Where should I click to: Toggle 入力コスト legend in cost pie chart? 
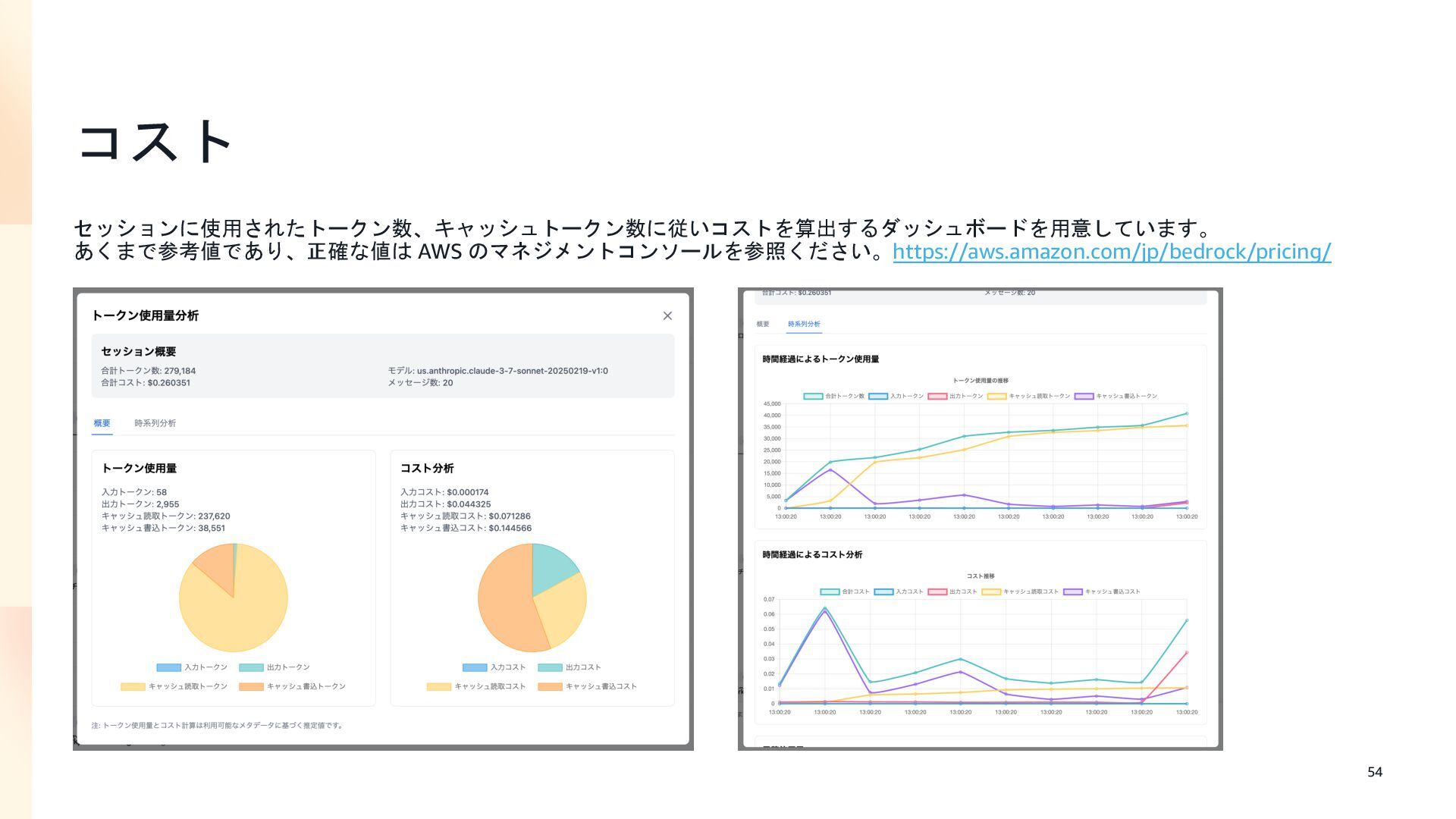[x=494, y=667]
